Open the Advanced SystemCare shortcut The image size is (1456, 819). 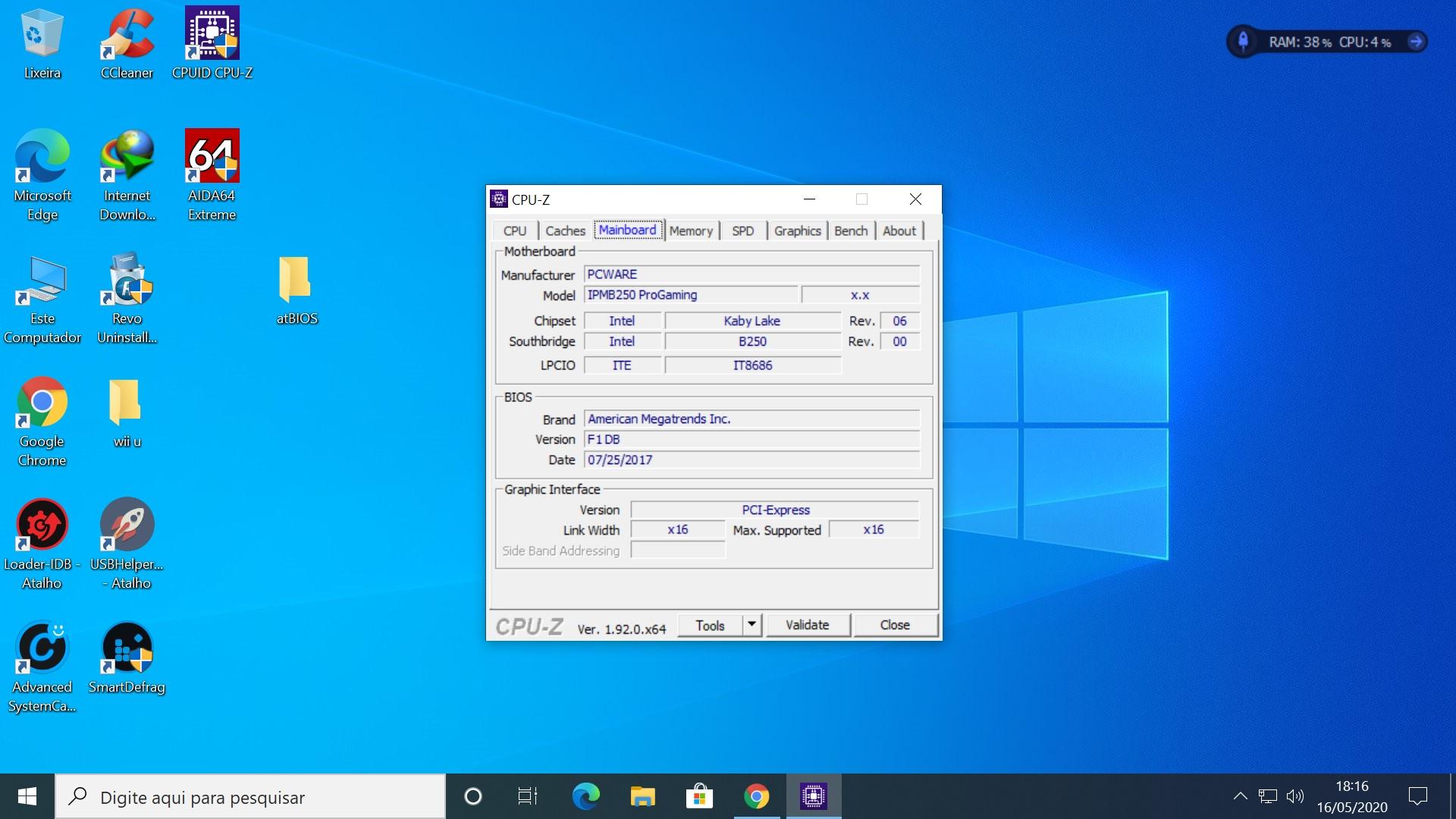(42, 668)
